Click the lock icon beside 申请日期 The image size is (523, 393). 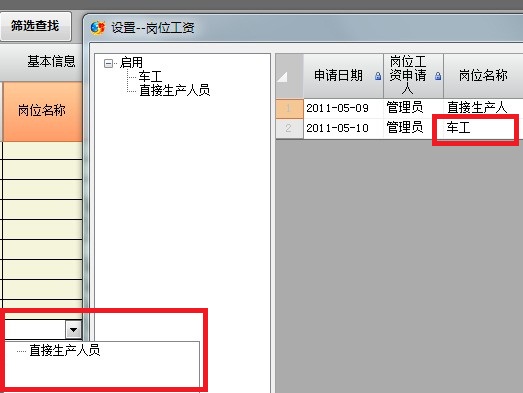tap(378, 76)
